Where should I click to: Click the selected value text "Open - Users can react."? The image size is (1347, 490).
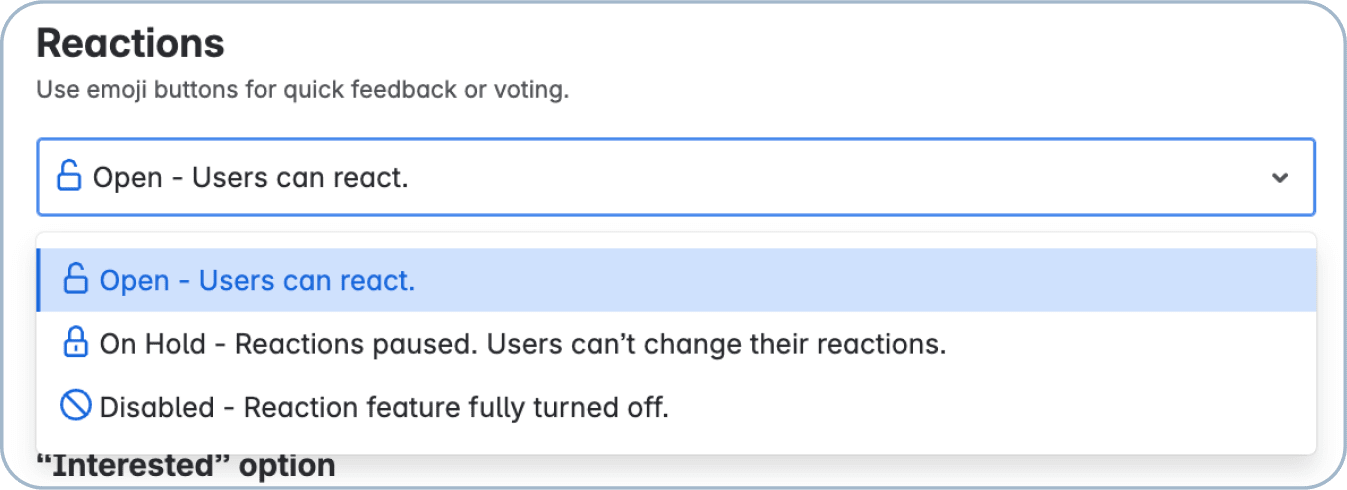click(x=251, y=178)
